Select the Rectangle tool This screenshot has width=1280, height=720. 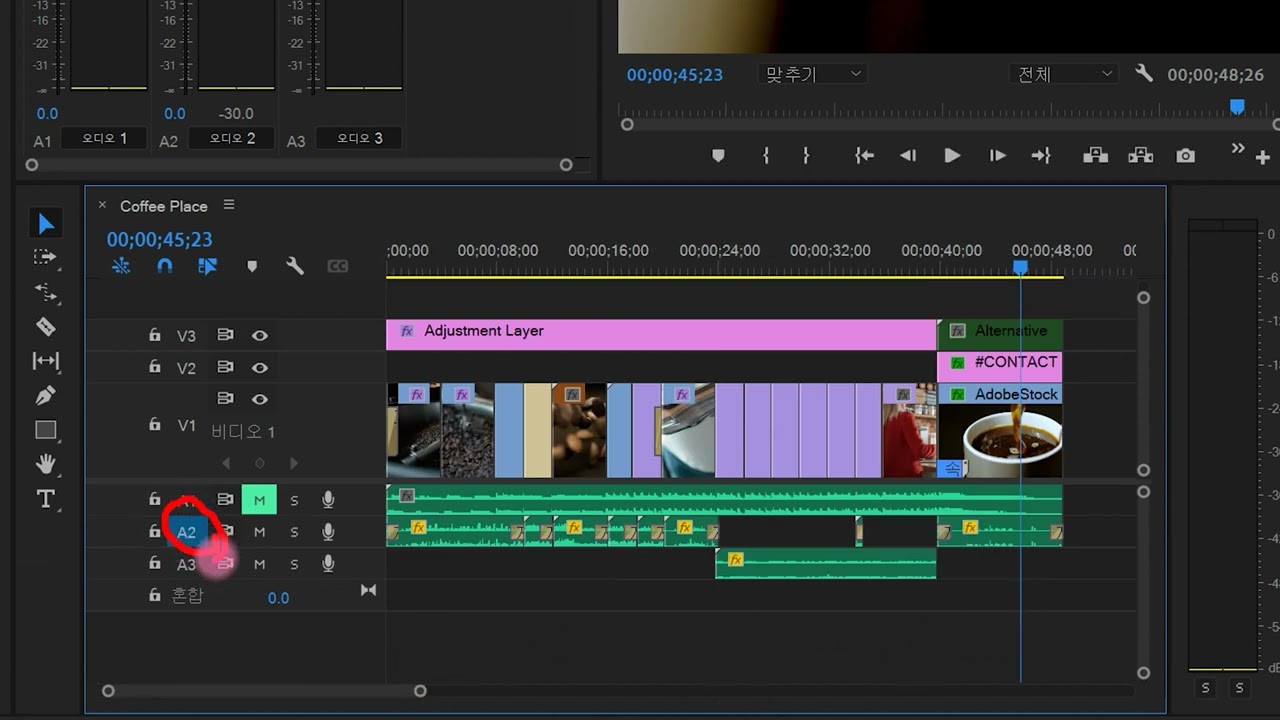[x=45, y=430]
